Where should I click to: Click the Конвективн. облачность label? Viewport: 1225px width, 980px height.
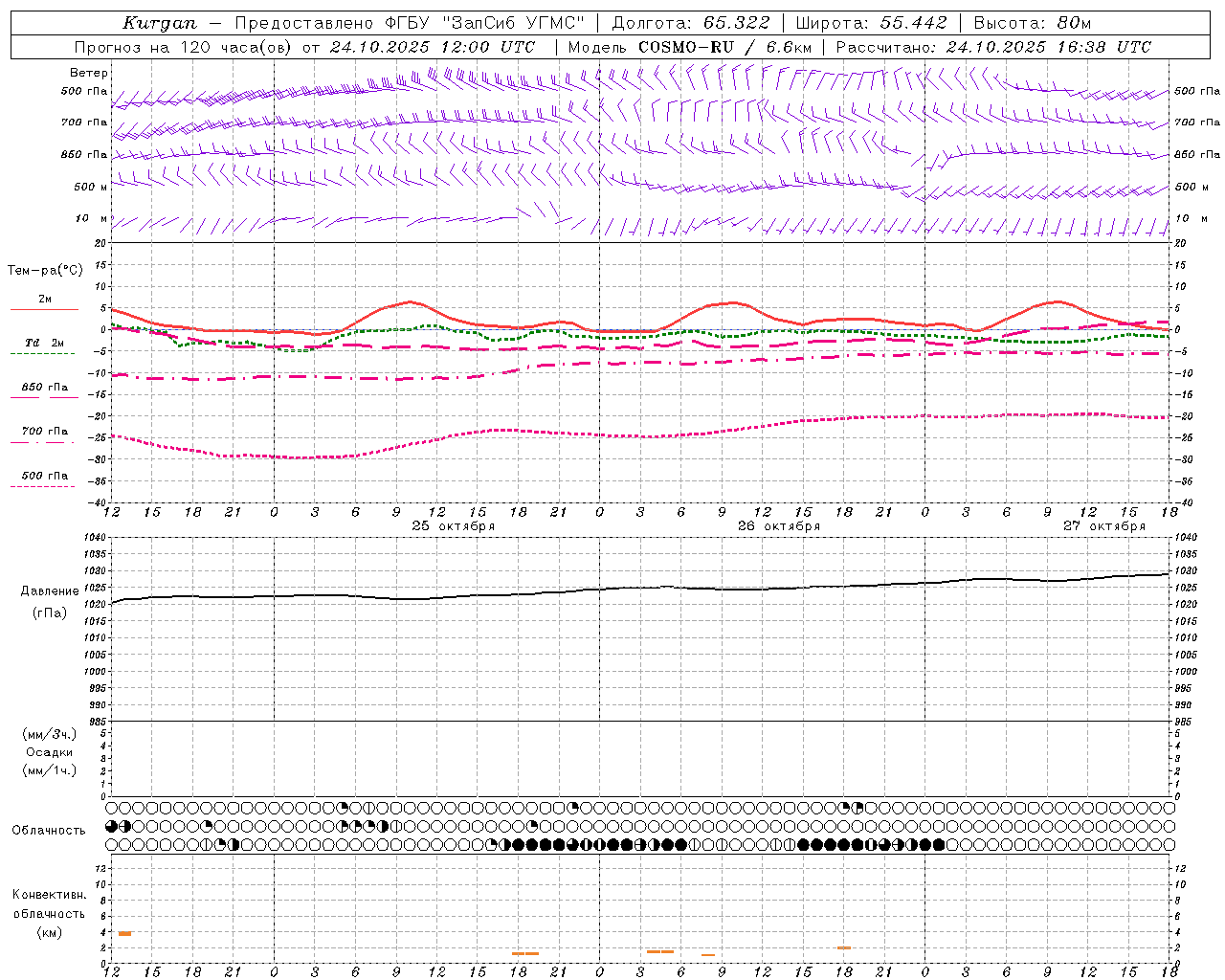[x=49, y=903]
